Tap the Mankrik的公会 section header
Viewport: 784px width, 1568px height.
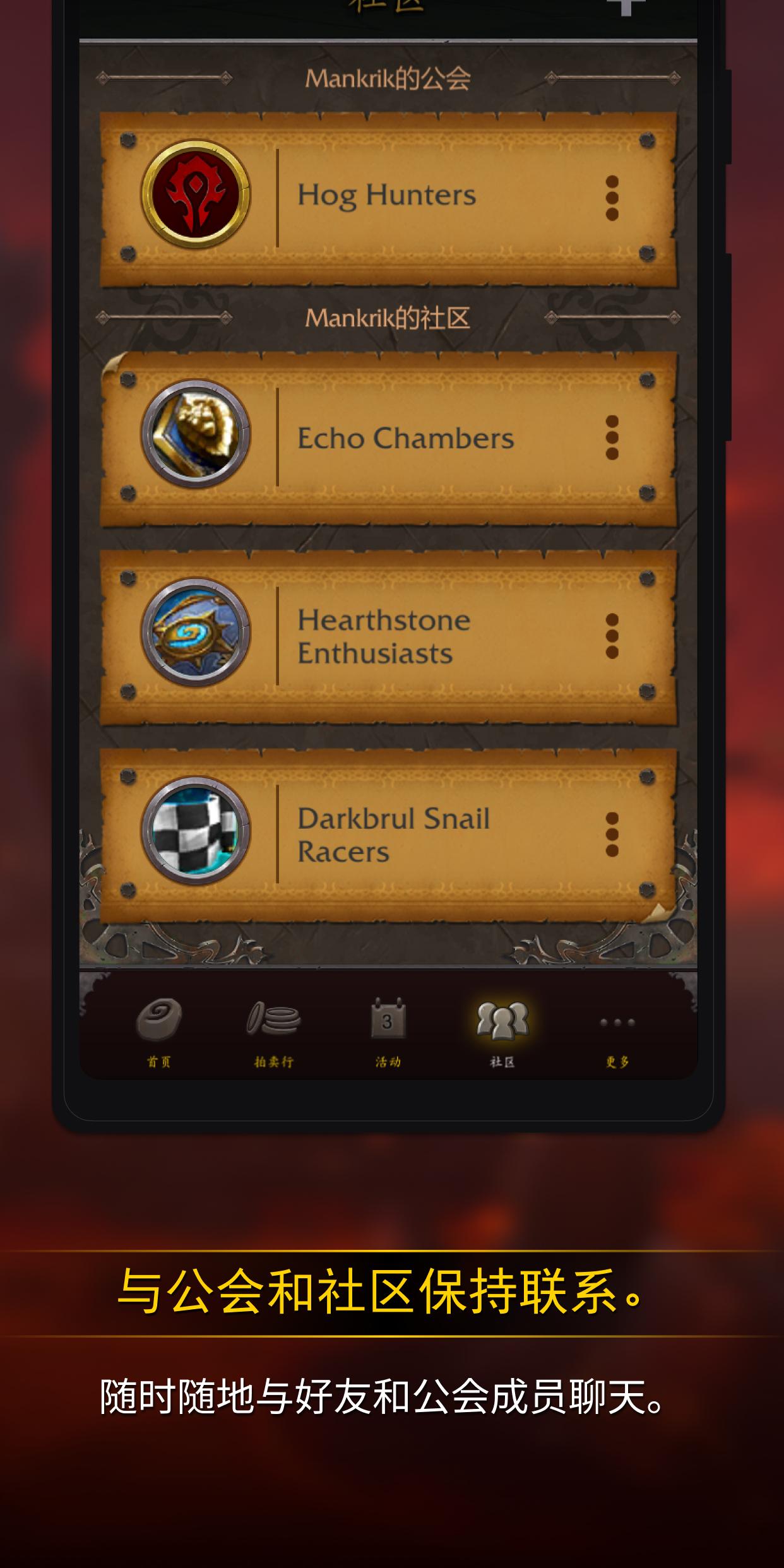pos(388,78)
